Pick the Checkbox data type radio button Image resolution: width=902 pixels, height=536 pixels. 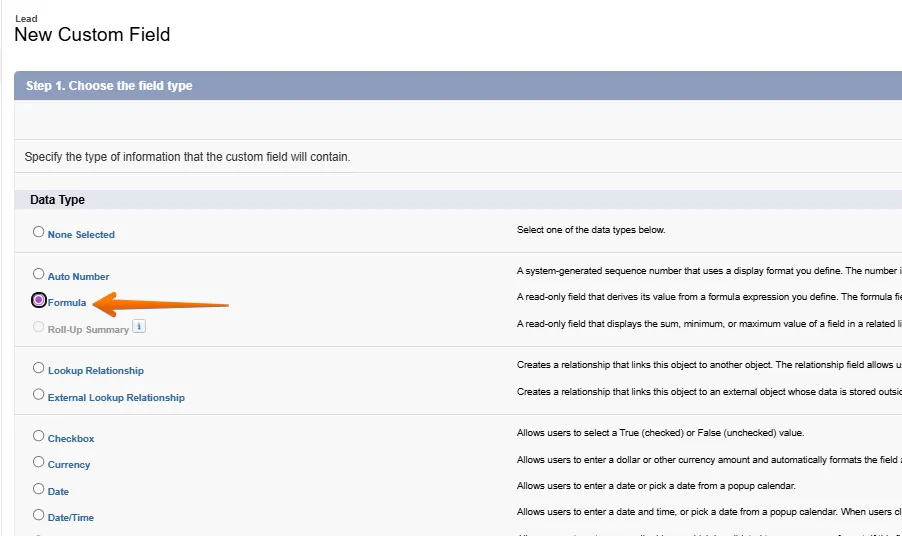(x=39, y=436)
